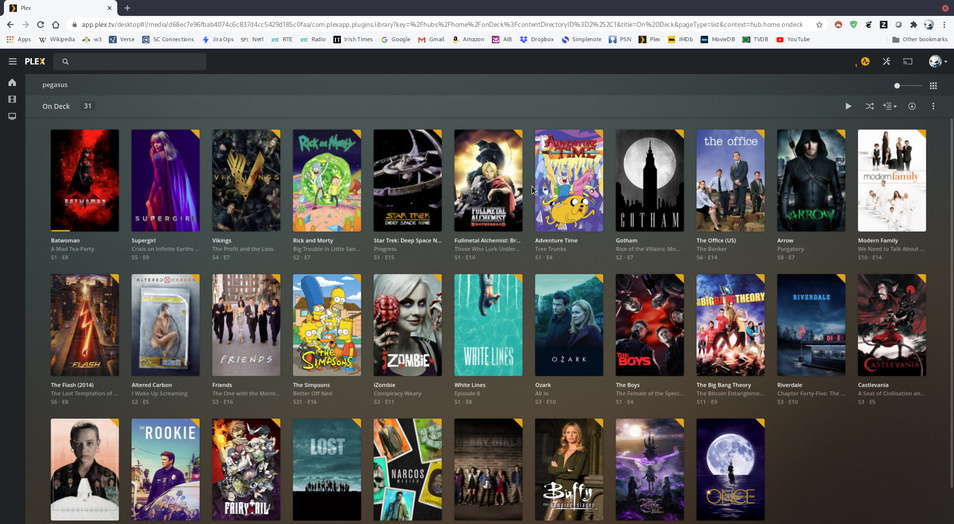
Task: Bookmark this page with the star icon
Action: tap(820, 24)
